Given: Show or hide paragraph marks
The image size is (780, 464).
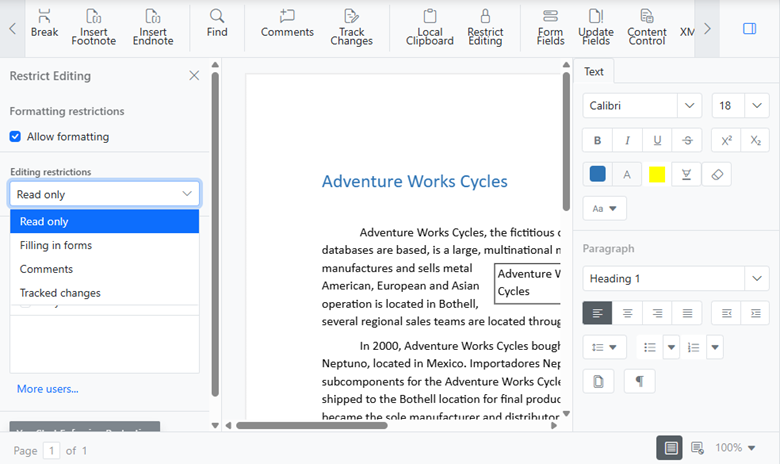Looking at the screenshot, I should click(639, 381).
